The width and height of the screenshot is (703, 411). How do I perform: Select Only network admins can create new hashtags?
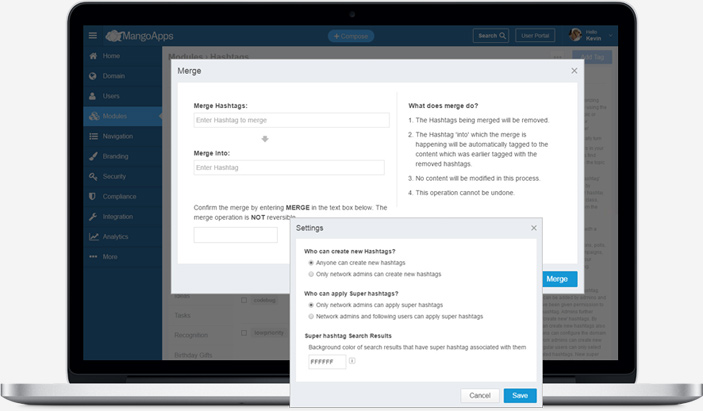coord(311,274)
